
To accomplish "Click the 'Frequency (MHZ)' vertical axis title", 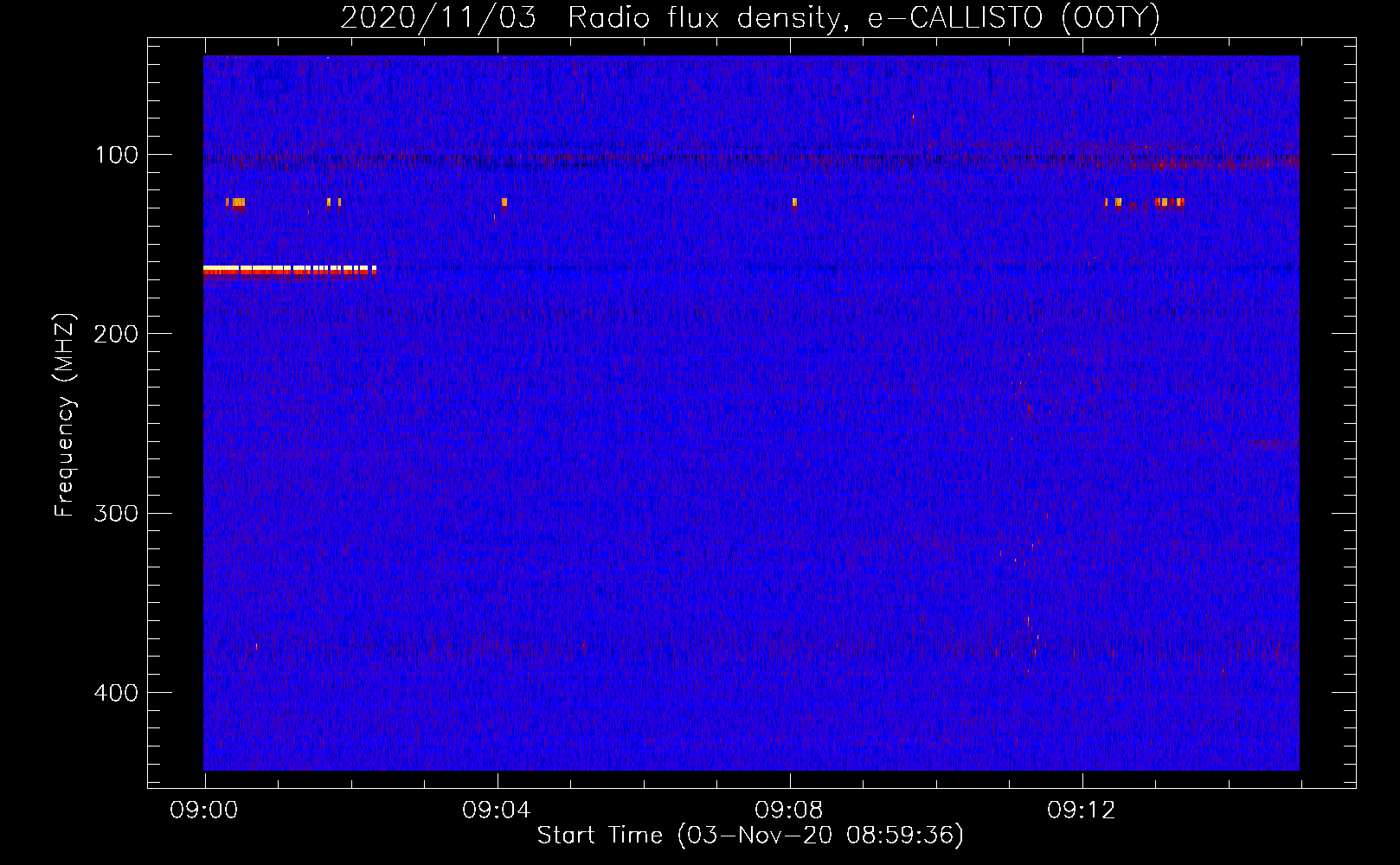I will (x=66, y=414).
